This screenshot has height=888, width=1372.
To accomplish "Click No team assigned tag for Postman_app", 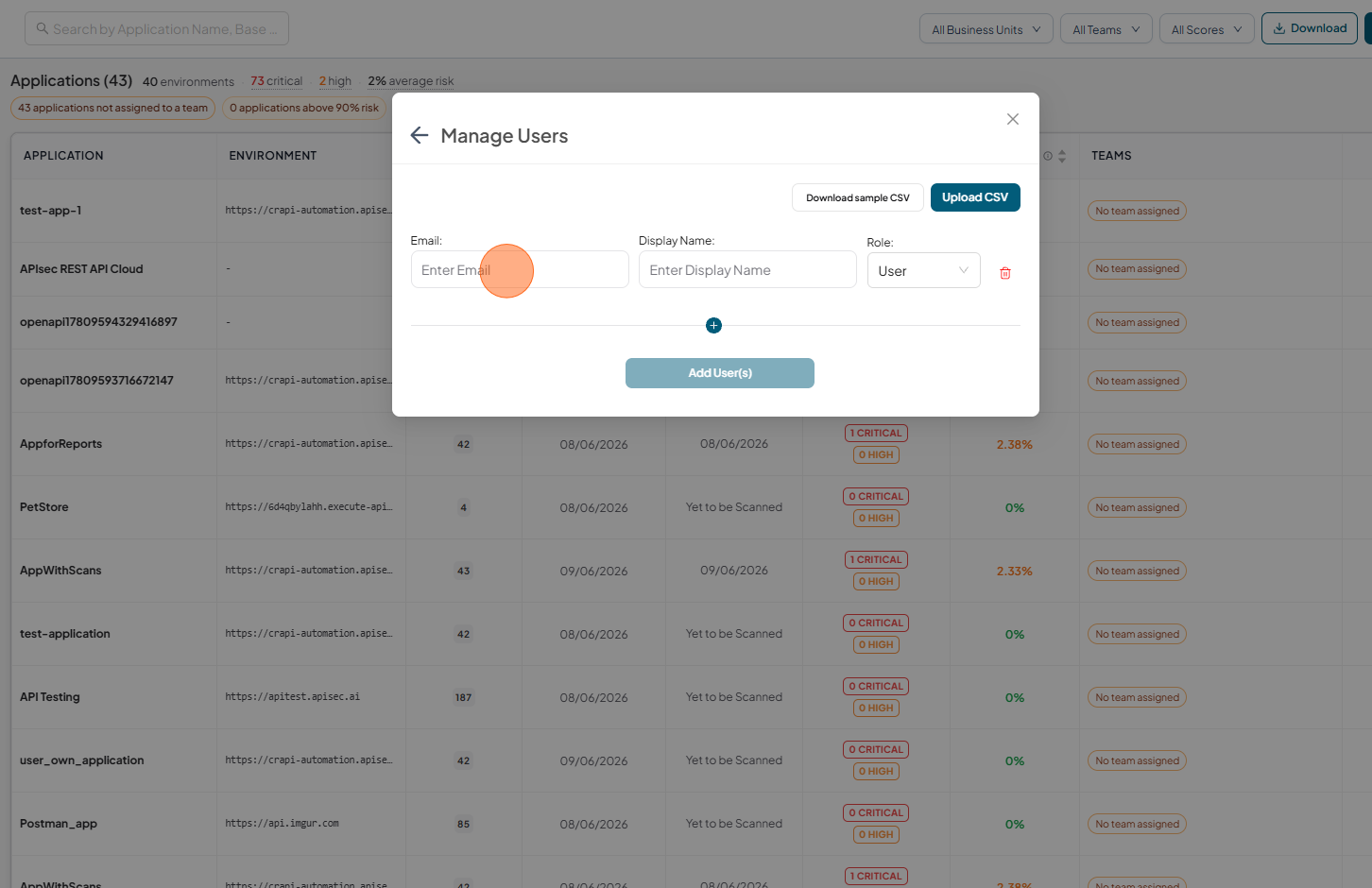I will click(x=1137, y=825).
